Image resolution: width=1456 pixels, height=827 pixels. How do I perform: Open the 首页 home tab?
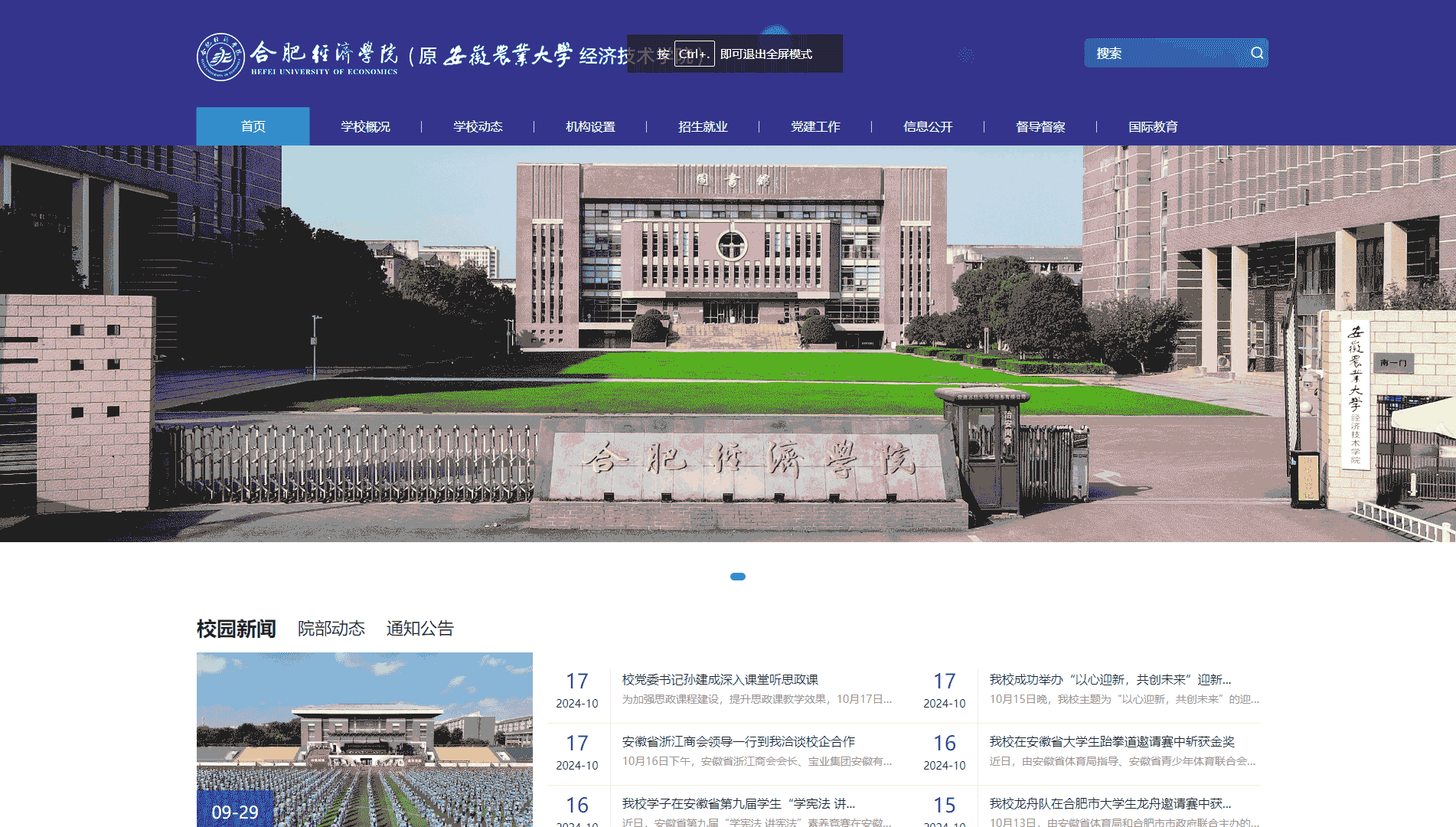click(253, 126)
